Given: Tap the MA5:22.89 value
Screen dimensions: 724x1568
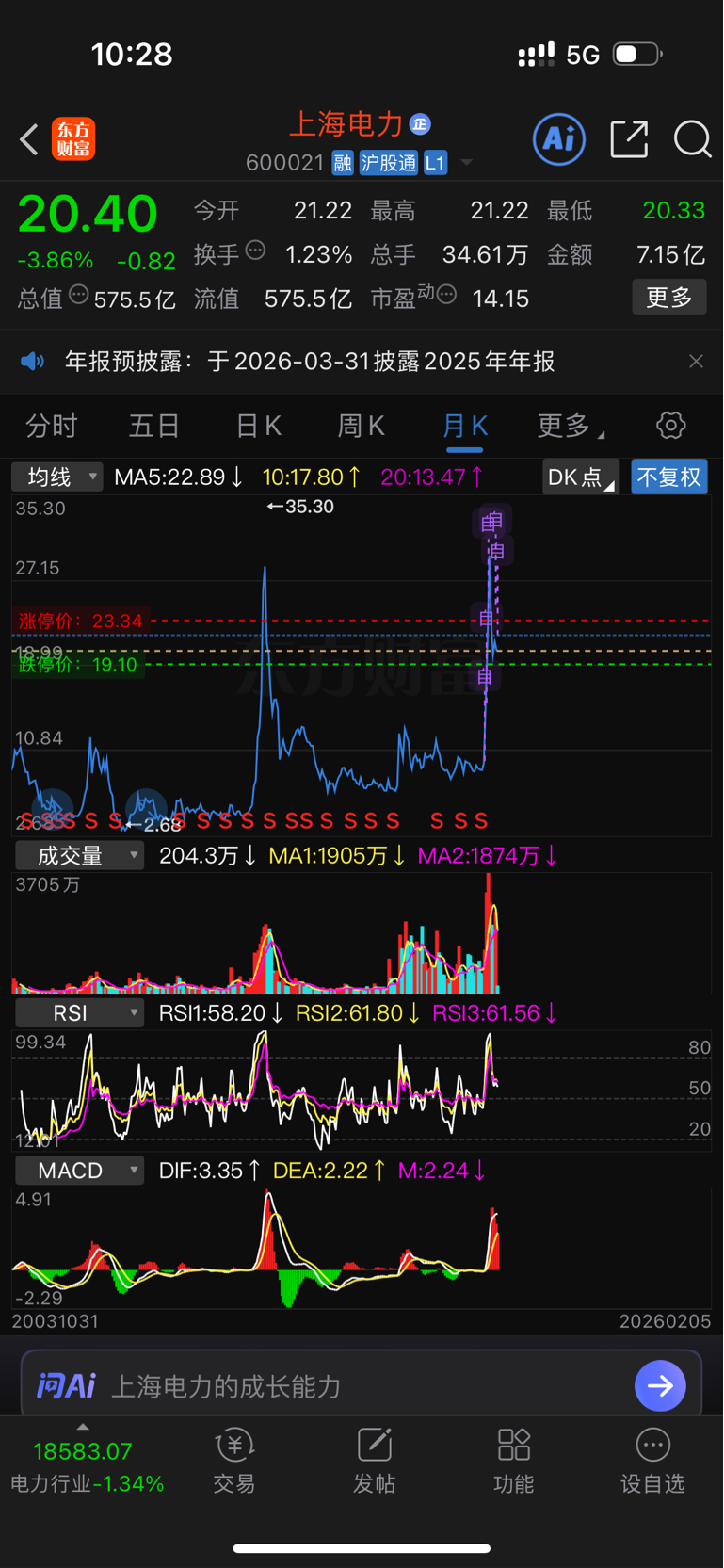Looking at the screenshot, I should point(179,477).
